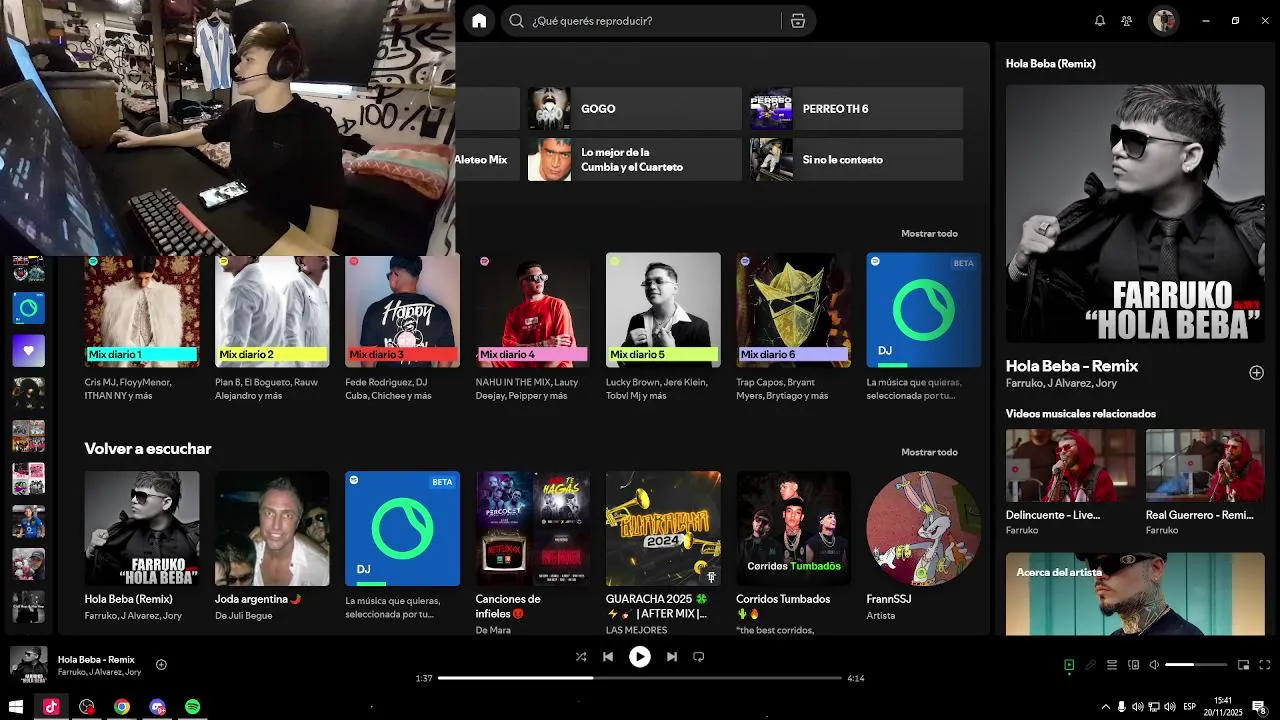The width and height of the screenshot is (1280, 720).
Task: Seek on song progress bar
Action: click(x=640, y=678)
